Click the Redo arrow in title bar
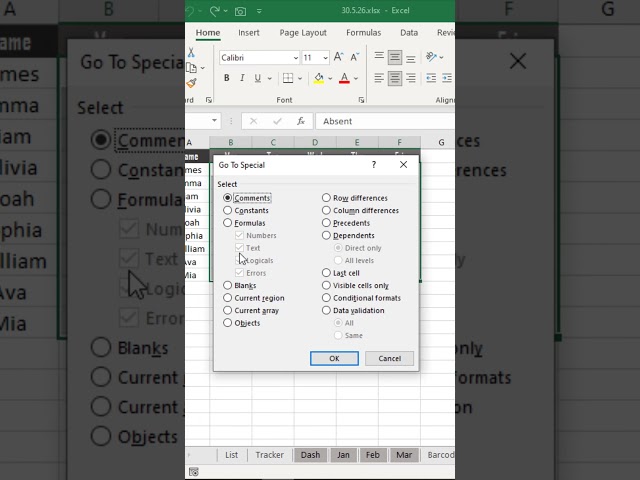The height and width of the screenshot is (480, 640). (x=214, y=11)
